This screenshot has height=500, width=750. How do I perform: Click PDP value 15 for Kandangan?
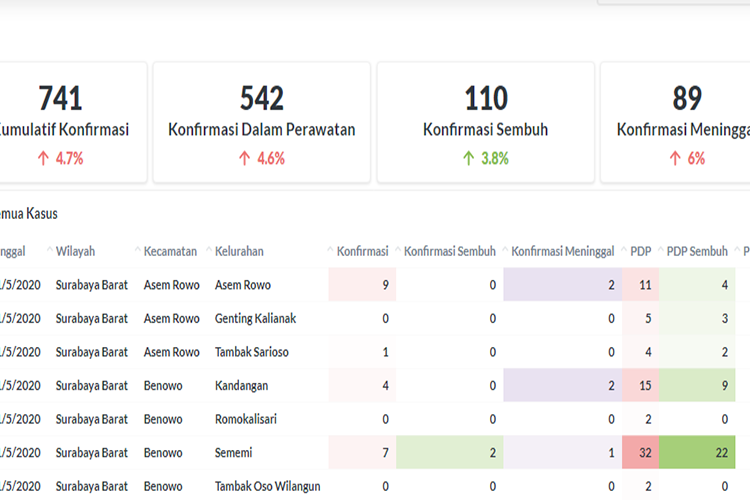(x=645, y=385)
